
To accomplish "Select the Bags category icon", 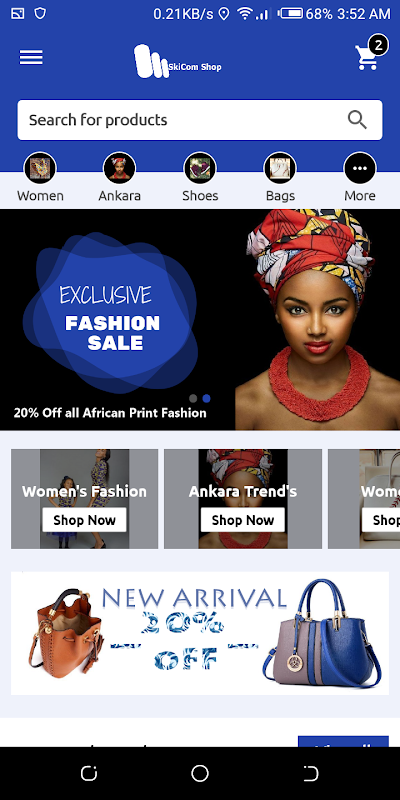I will pyautogui.click(x=280, y=168).
